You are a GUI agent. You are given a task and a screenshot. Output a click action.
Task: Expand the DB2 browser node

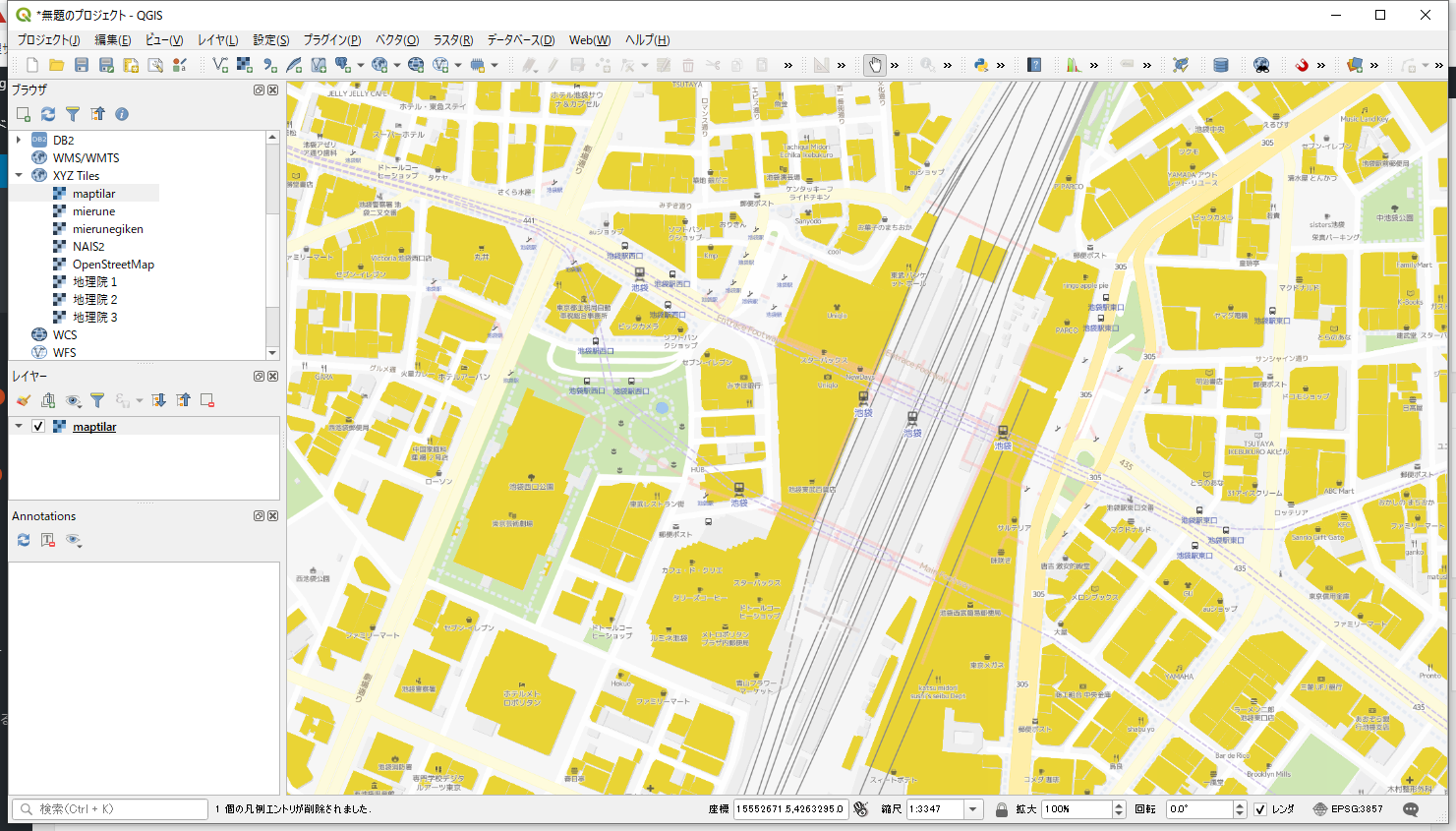click(x=19, y=141)
